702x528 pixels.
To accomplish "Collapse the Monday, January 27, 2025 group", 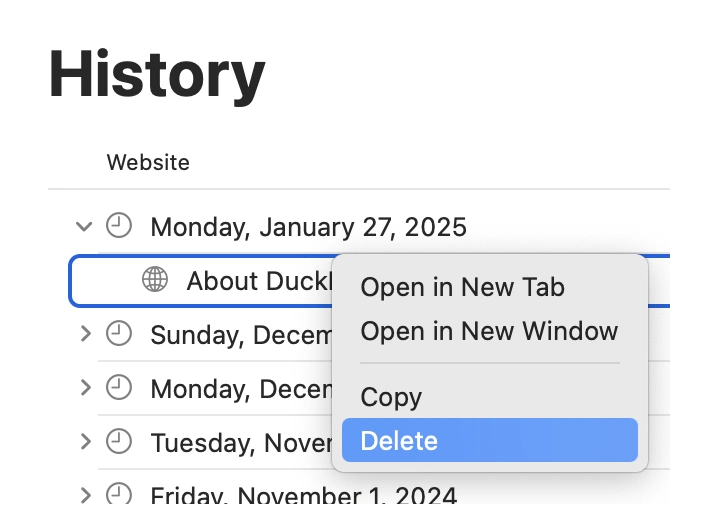I will tap(84, 227).
